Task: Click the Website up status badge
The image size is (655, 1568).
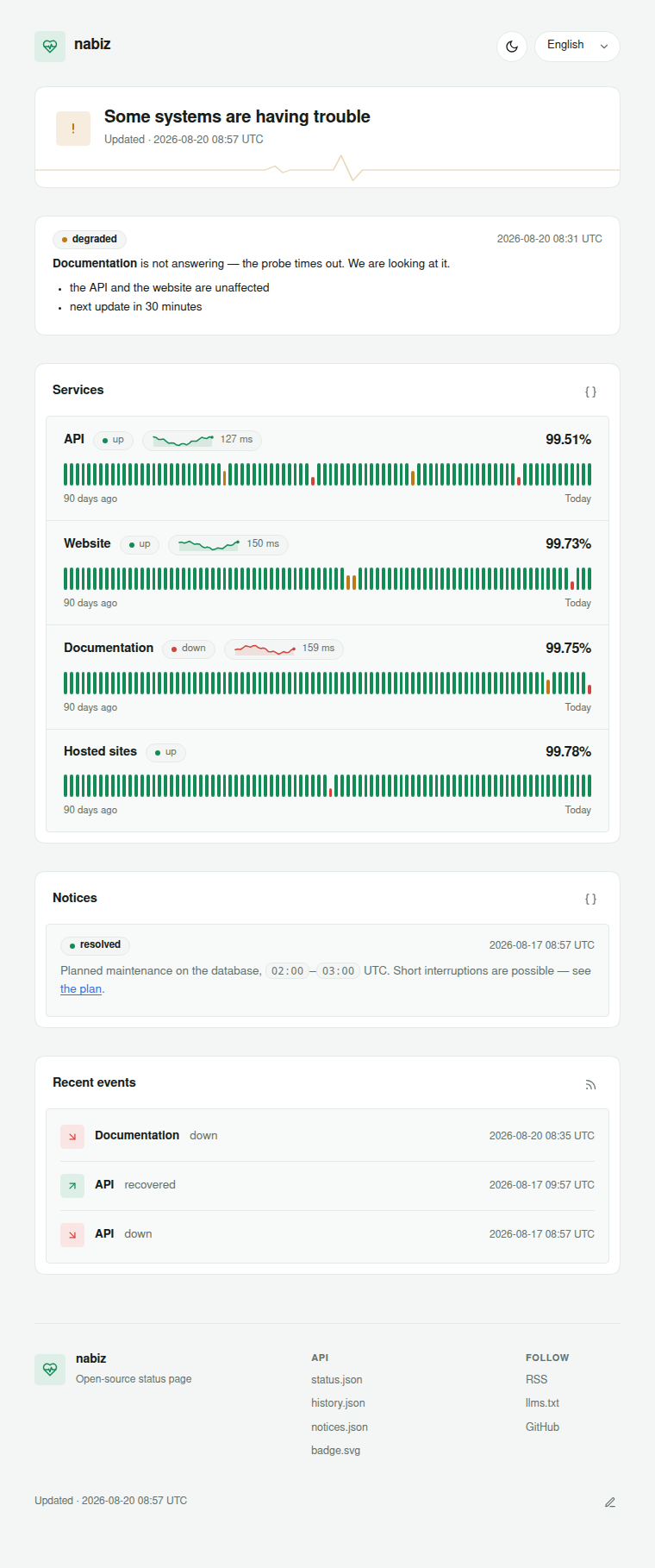Action: coord(140,544)
